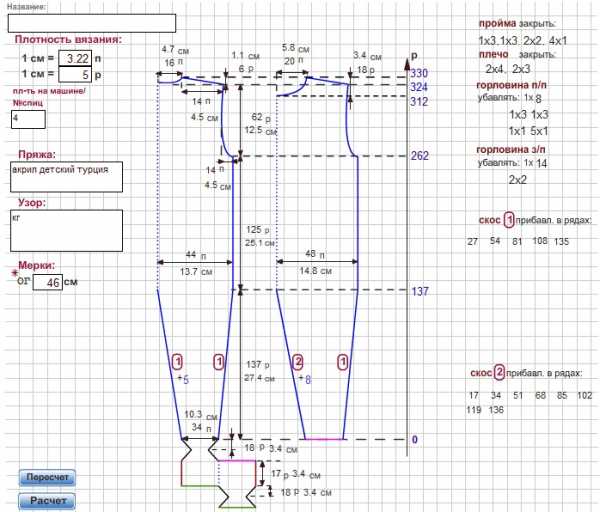
Task: Focus the Название text field
Action: pos(92,23)
